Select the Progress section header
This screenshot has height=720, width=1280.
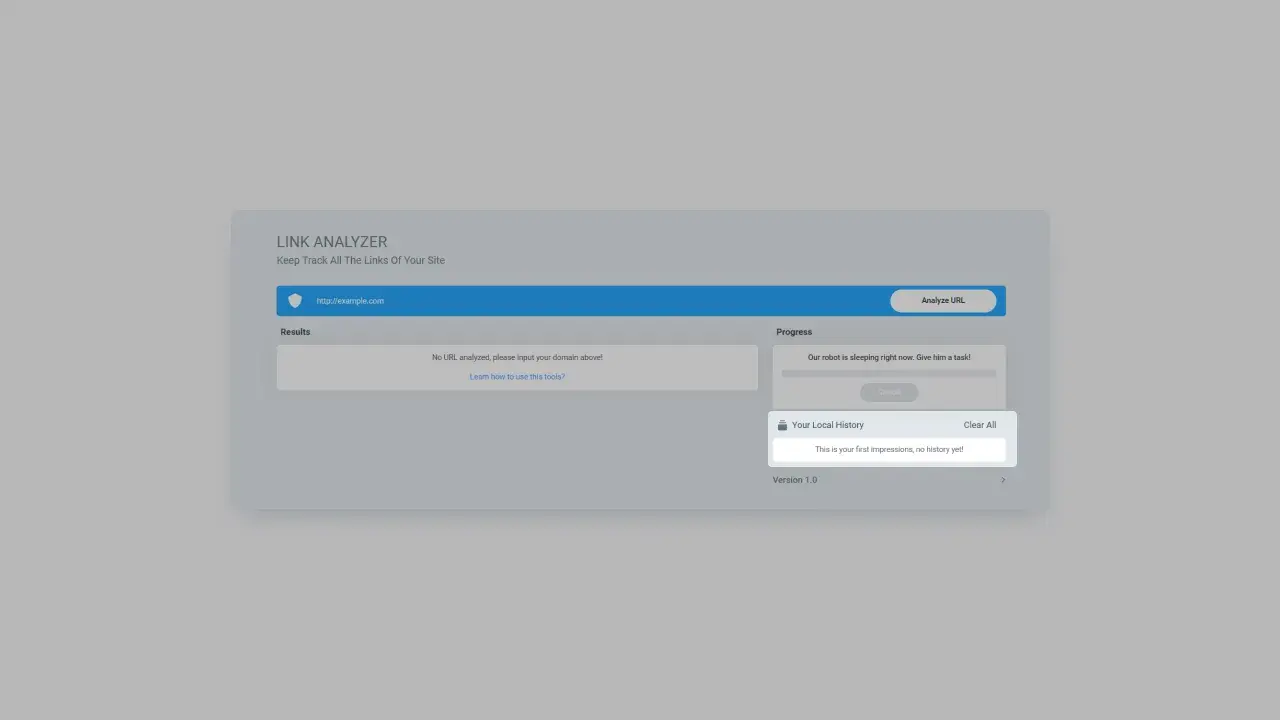(x=793, y=331)
